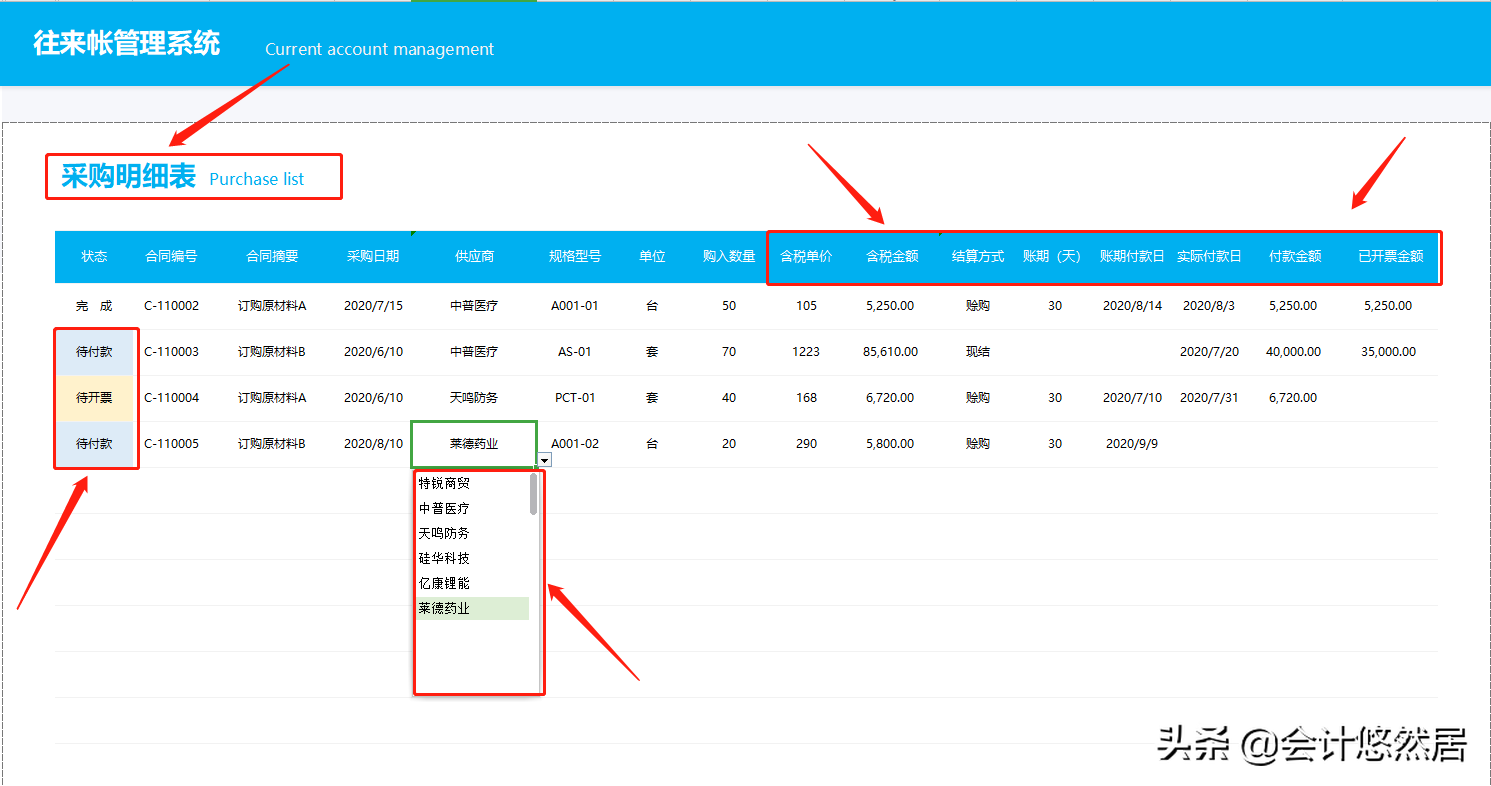The height and width of the screenshot is (786, 1491).
Task: Click the 供应商 column header
Action: tap(474, 256)
